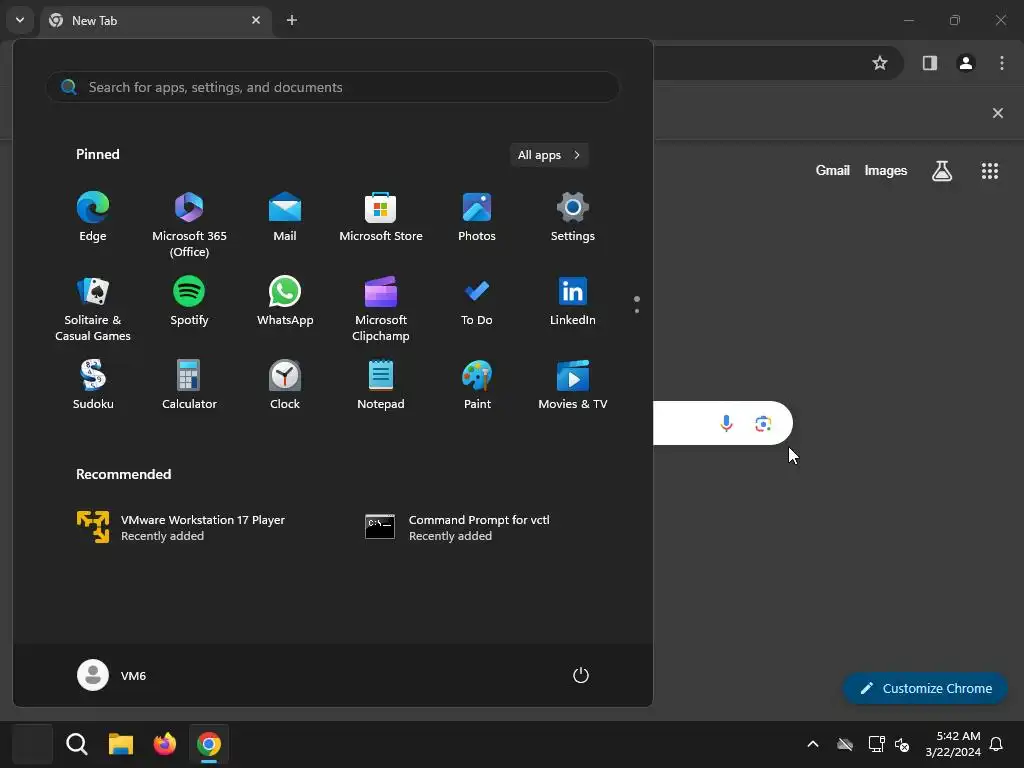Start voice search with microphone
The height and width of the screenshot is (768, 1024).
(726, 423)
